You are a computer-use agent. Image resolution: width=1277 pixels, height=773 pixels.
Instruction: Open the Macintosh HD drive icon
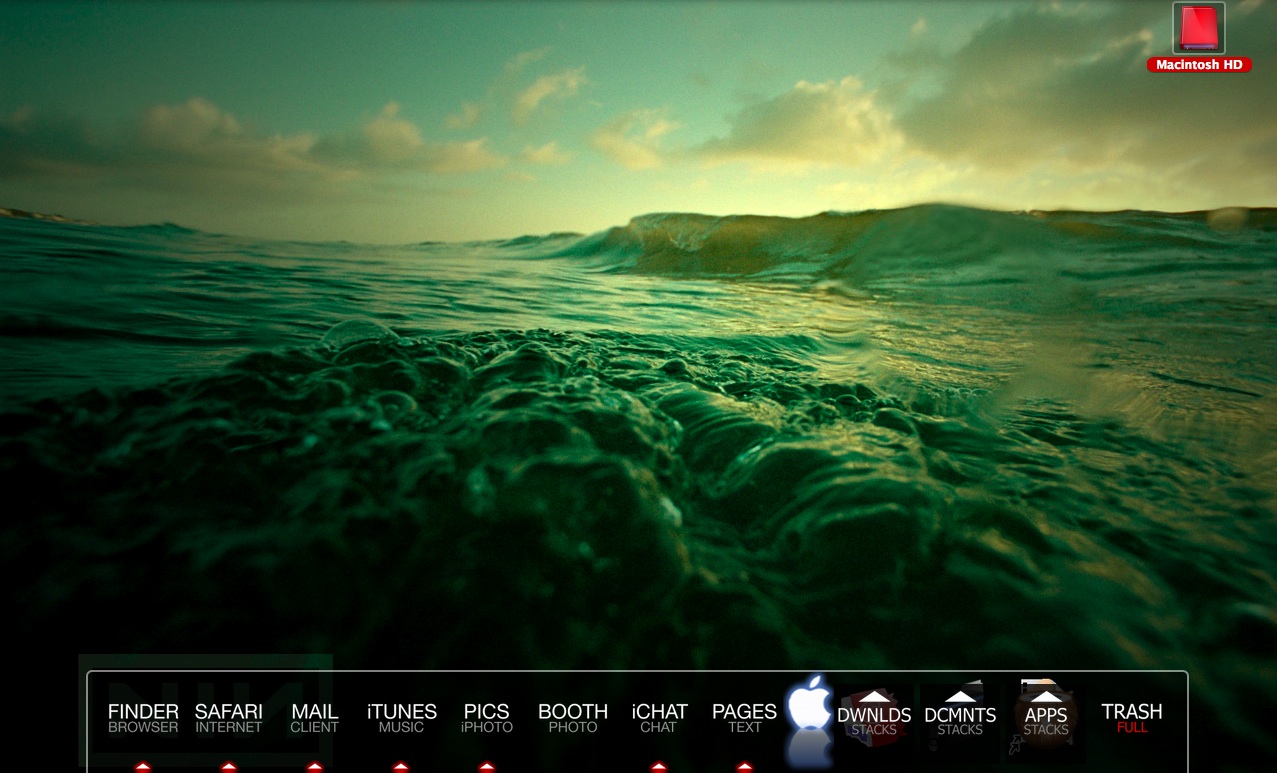pyautogui.click(x=1198, y=29)
